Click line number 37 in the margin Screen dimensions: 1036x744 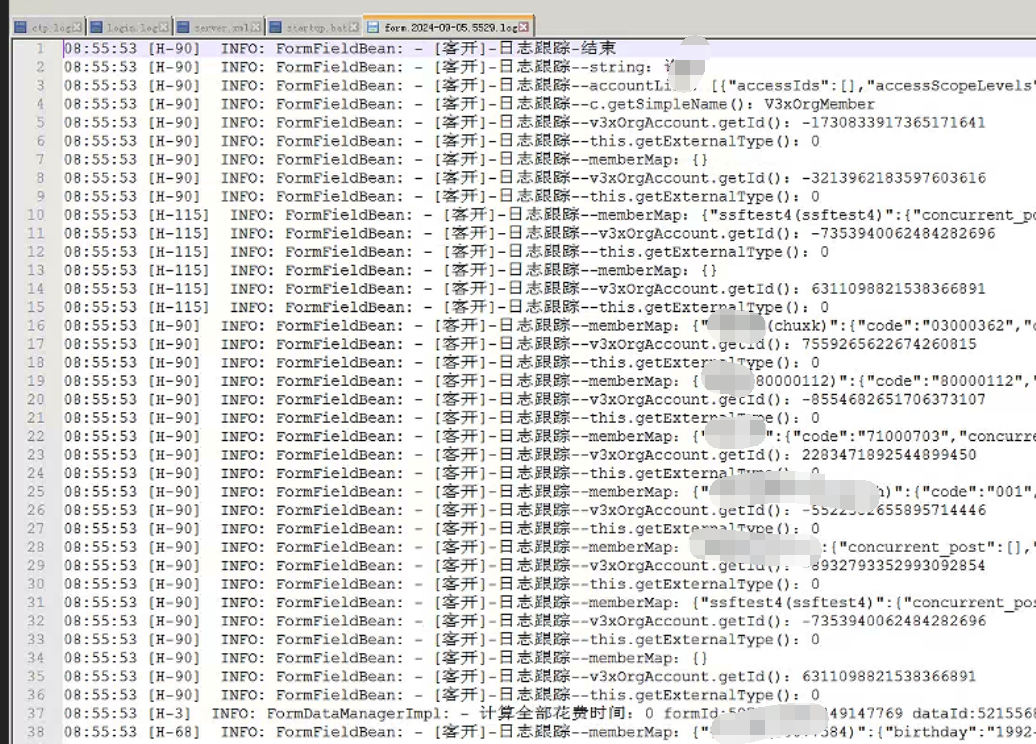click(36, 714)
